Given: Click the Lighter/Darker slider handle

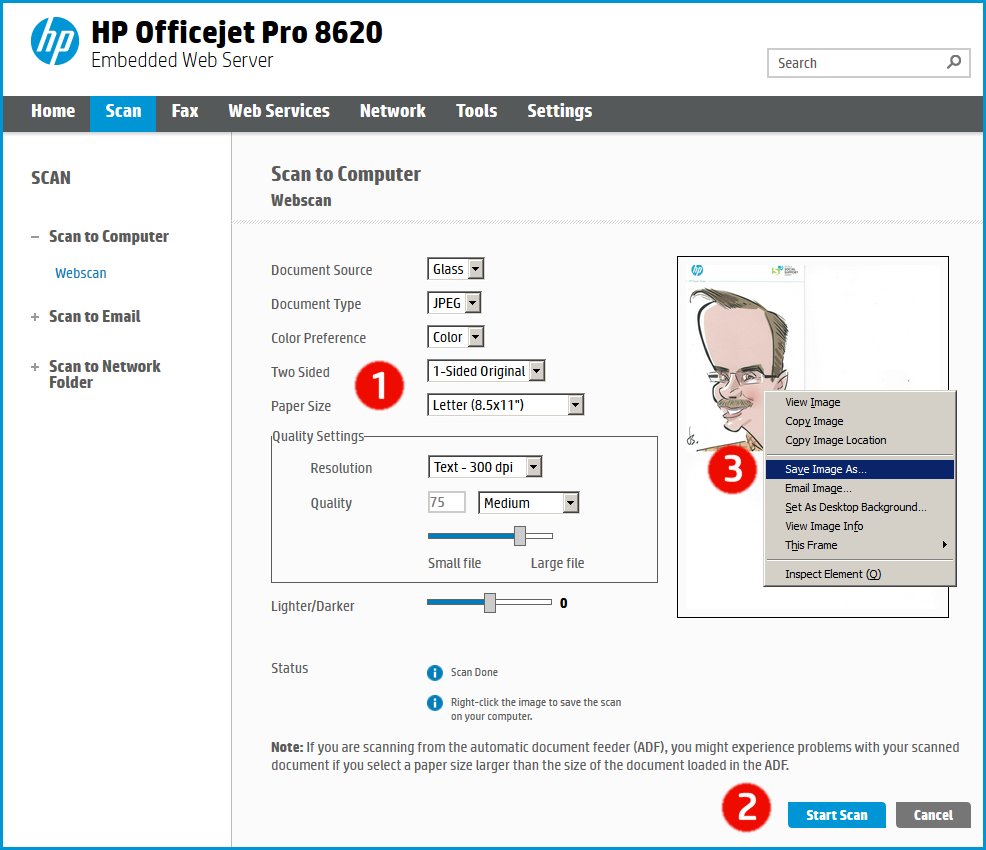Looking at the screenshot, I should pyautogui.click(x=490, y=602).
